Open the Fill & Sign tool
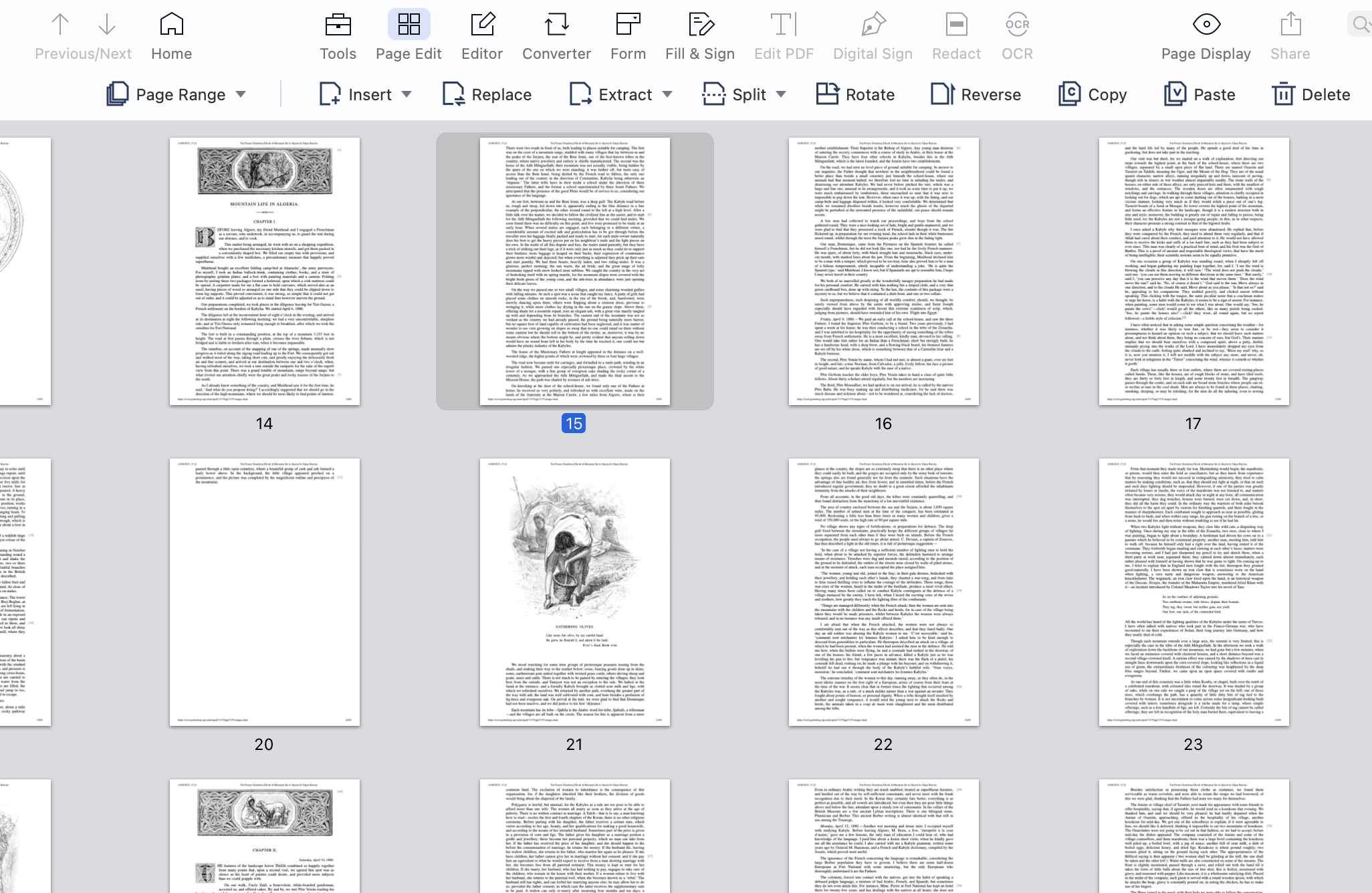 click(700, 25)
